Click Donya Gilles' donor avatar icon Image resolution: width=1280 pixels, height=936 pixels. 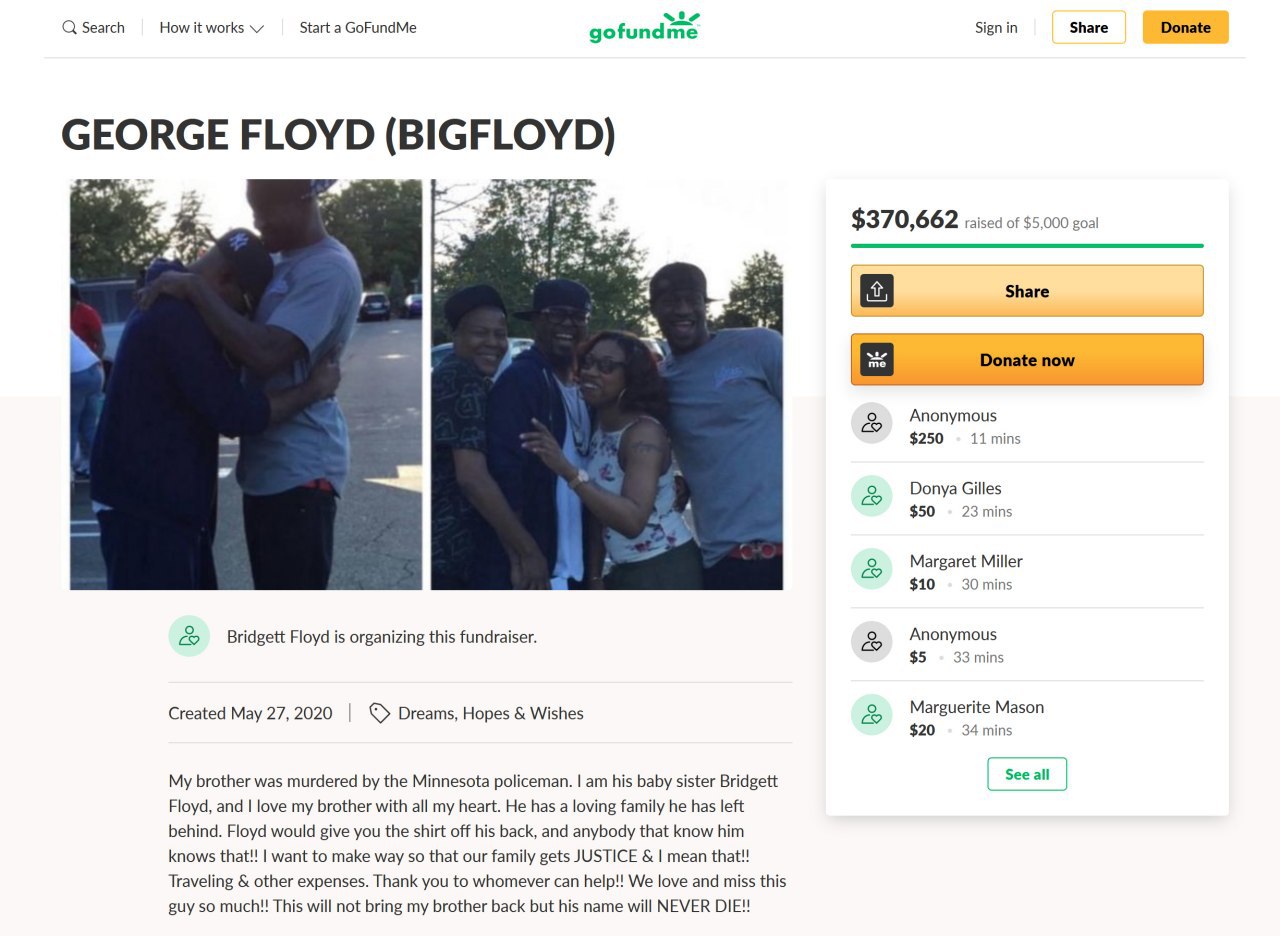click(x=871, y=496)
